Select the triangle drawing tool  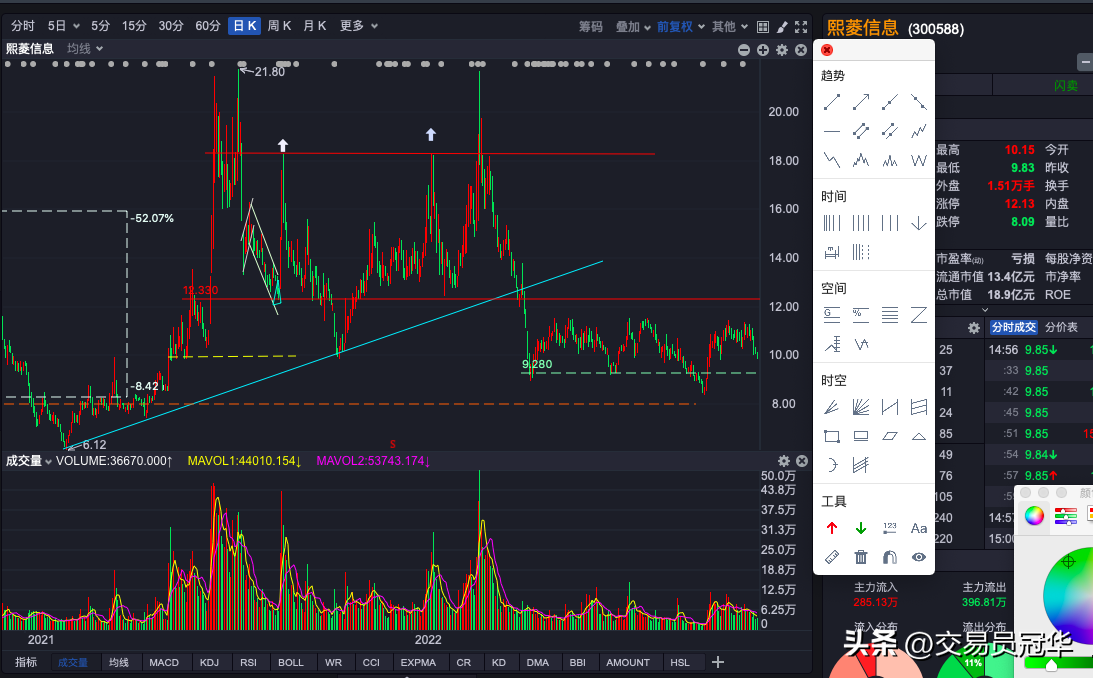(x=919, y=436)
